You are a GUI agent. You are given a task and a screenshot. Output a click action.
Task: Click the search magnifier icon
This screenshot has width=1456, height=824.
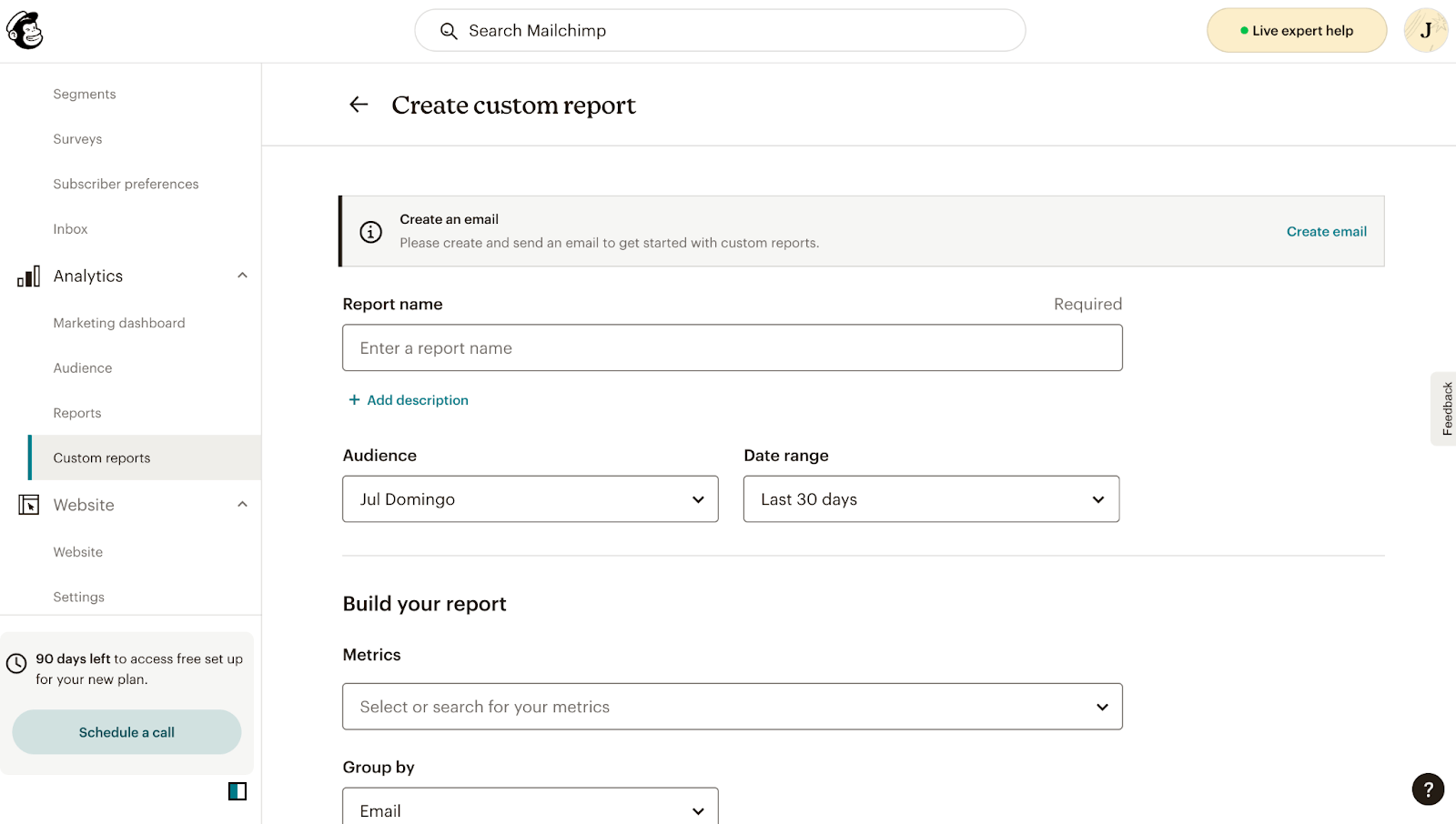(x=449, y=31)
